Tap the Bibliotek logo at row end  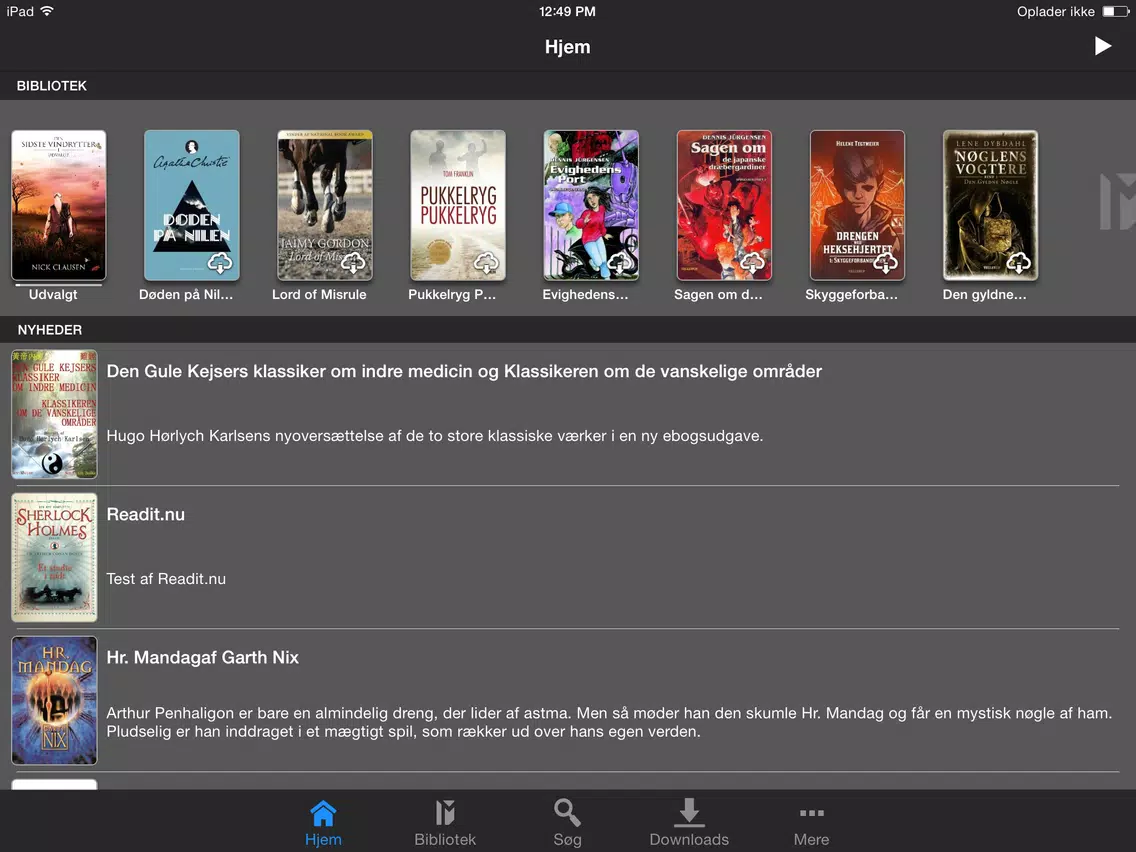pyautogui.click(x=1118, y=202)
